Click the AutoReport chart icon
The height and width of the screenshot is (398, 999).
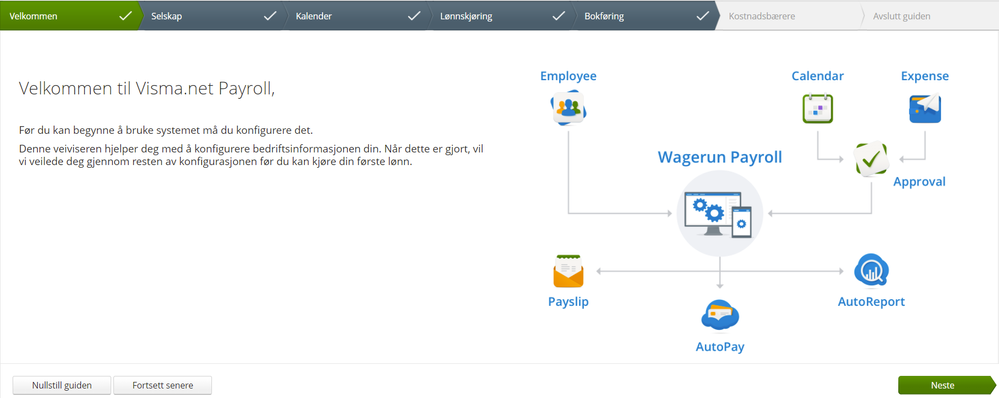(x=871, y=271)
